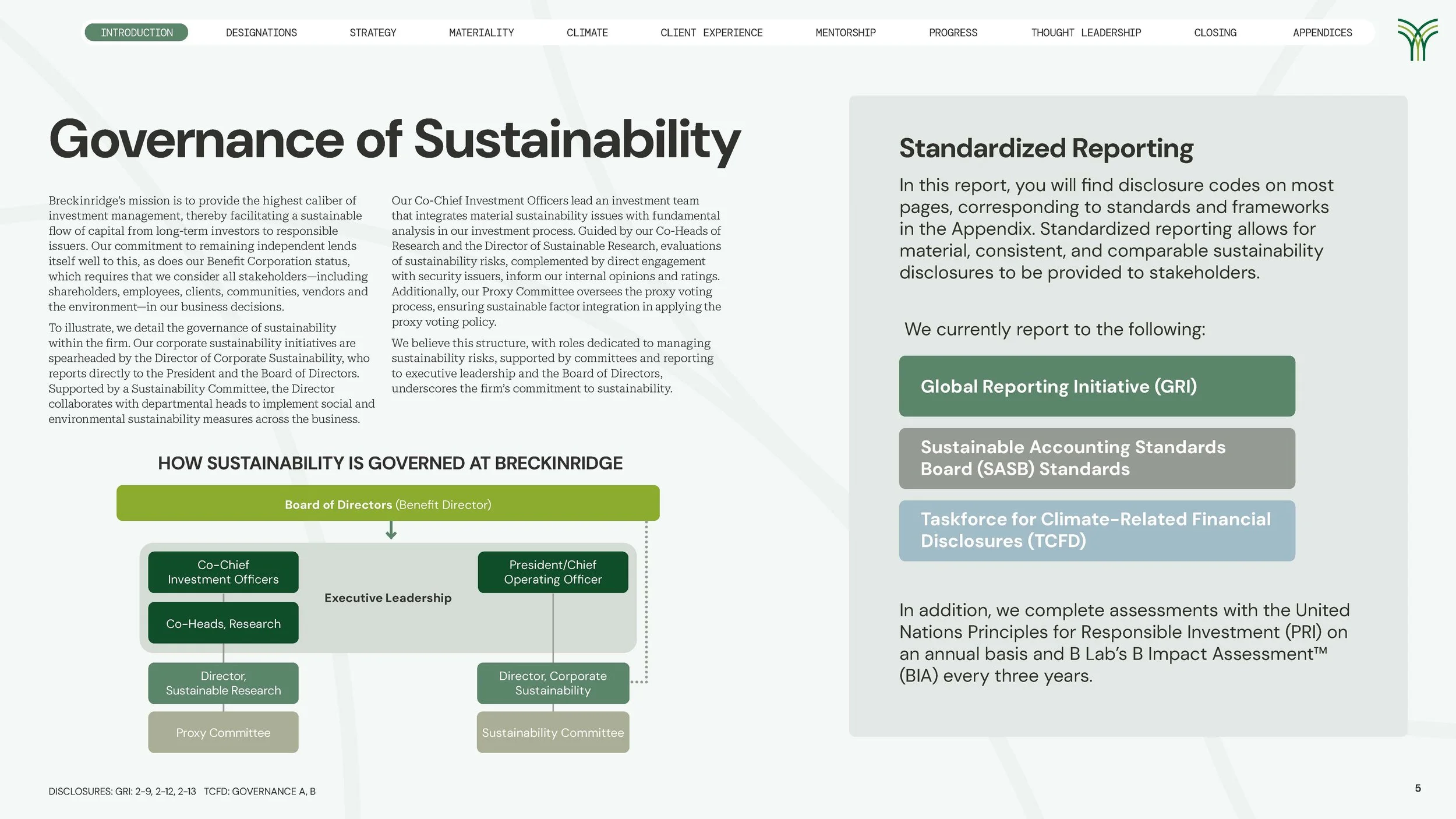Click 'How Sustainability Is Governed at Breckinridge' title
Screen dimensions: 1456x819
[x=390, y=463]
